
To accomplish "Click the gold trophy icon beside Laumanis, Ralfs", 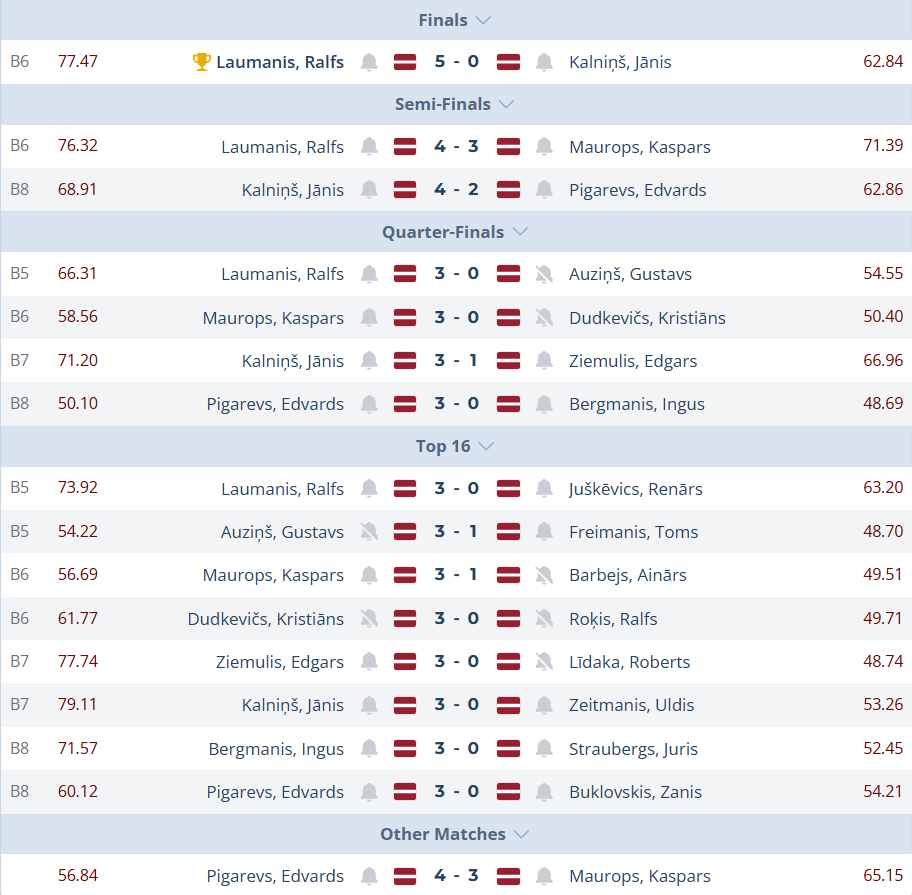I will [202, 62].
